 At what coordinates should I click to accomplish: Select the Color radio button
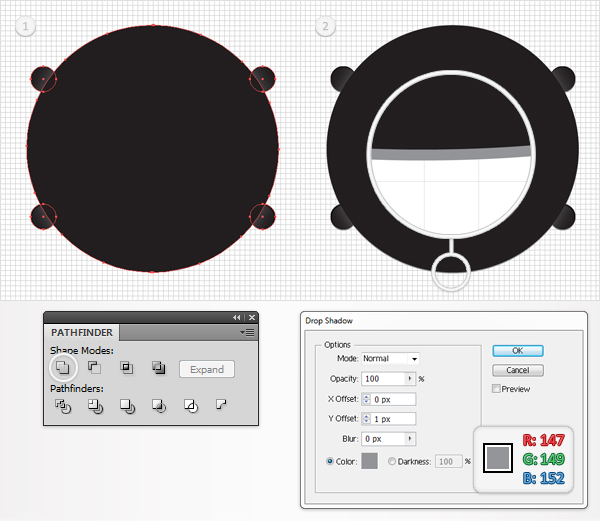click(x=330, y=461)
